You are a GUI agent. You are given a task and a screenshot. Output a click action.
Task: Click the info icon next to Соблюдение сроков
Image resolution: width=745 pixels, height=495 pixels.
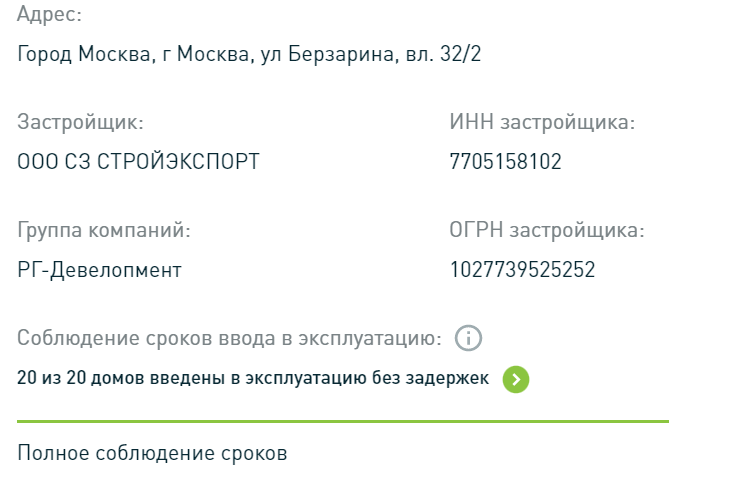468,338
